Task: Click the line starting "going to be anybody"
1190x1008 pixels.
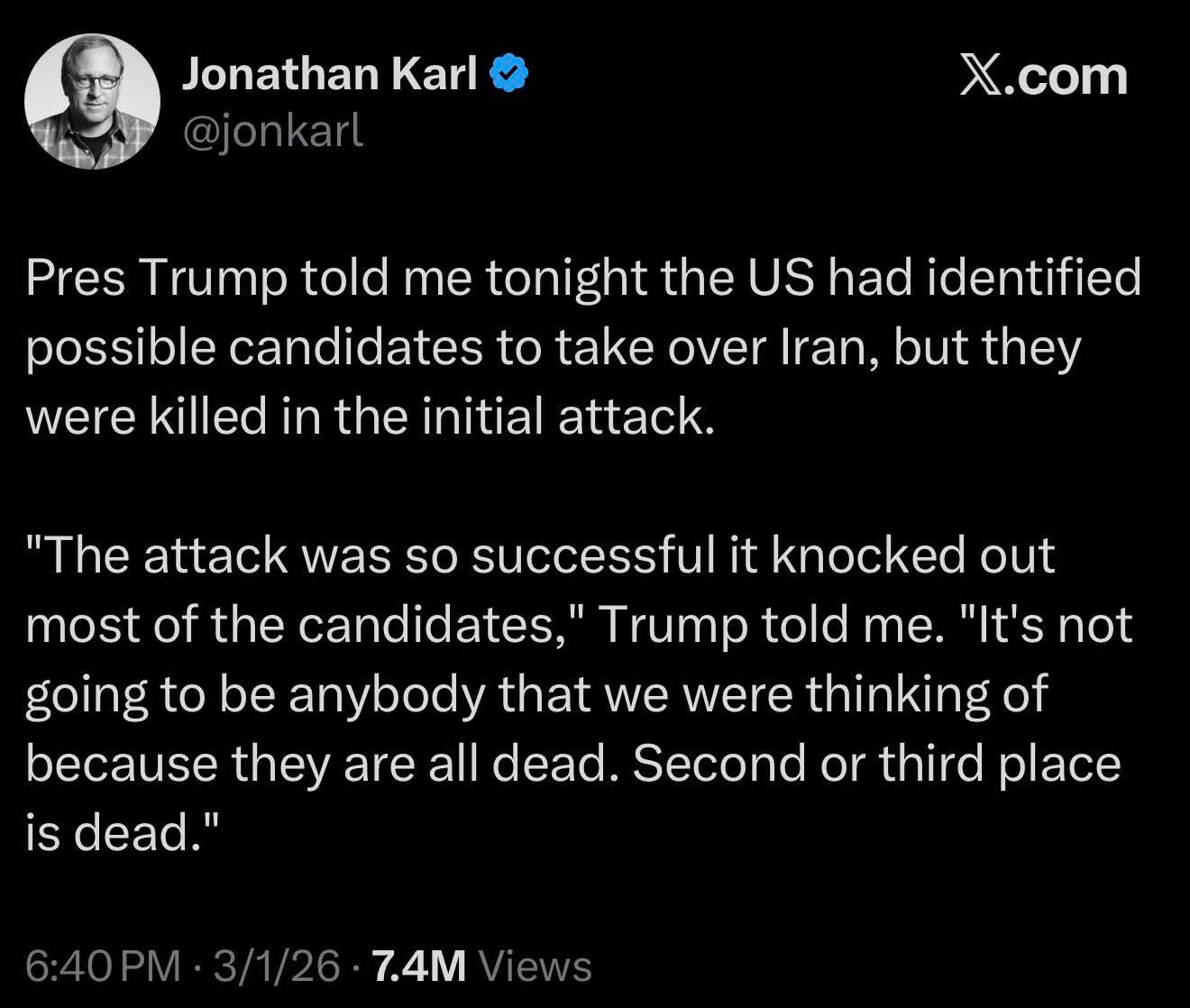Action: click(536, 693)
